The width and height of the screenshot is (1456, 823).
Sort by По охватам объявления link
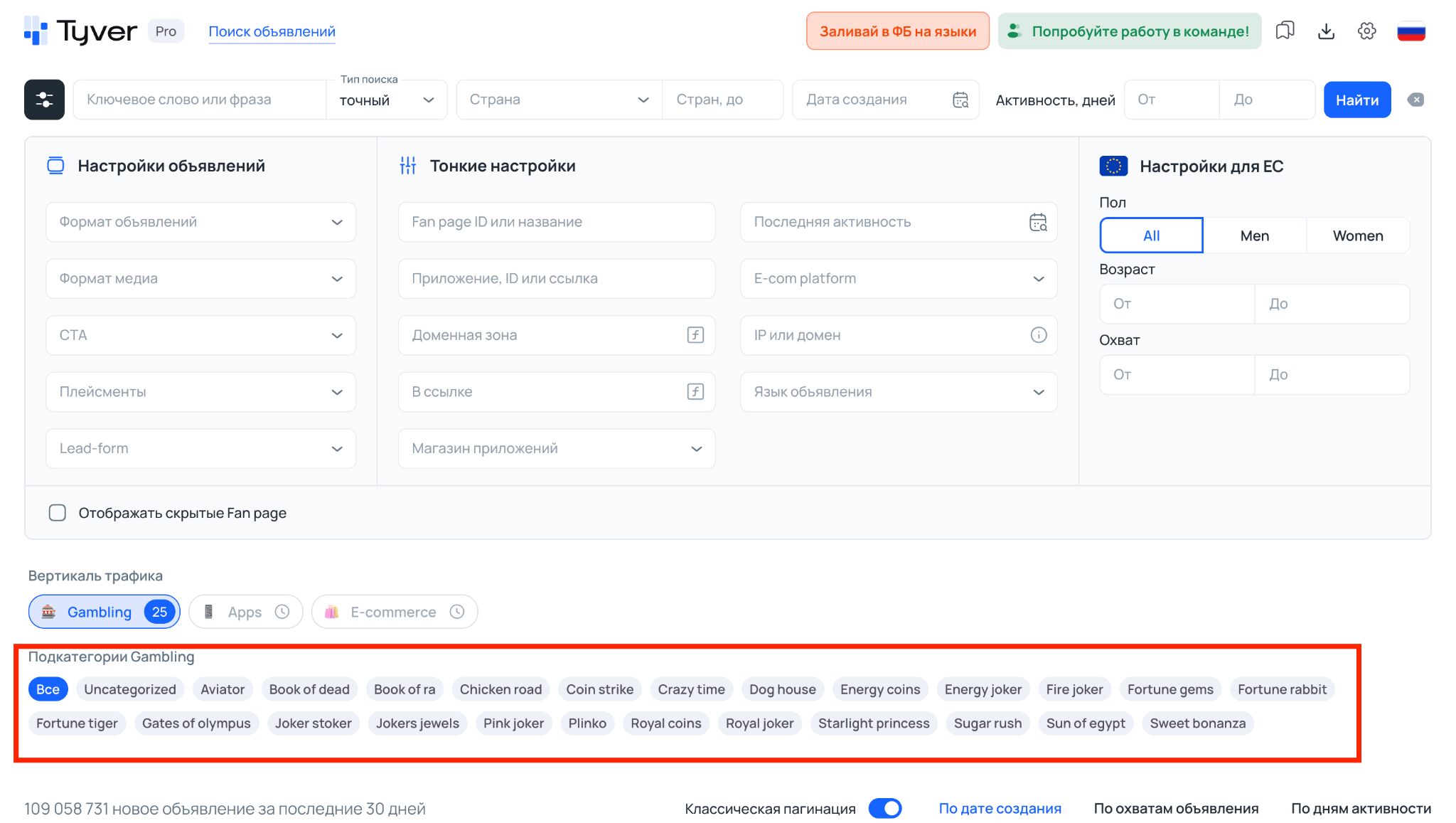(1176, 808)
